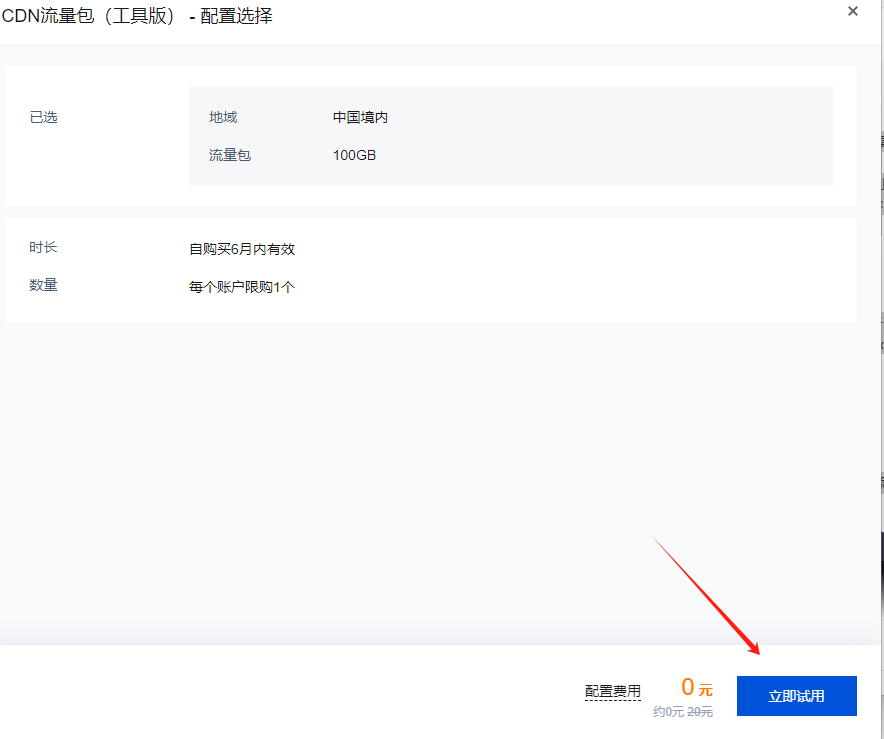Screen dimensions: 884x739
Task: Click the strikethrough 20元 original price
Action: point(700,712)
